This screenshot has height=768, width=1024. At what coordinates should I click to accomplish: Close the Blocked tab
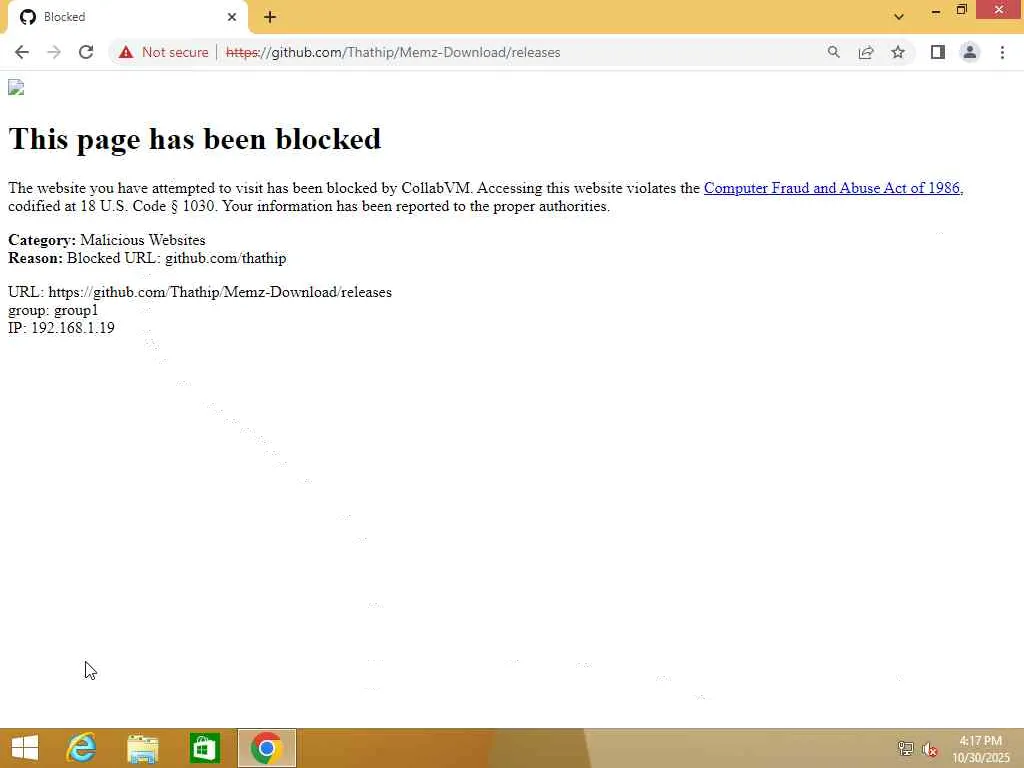click(232, 17)
